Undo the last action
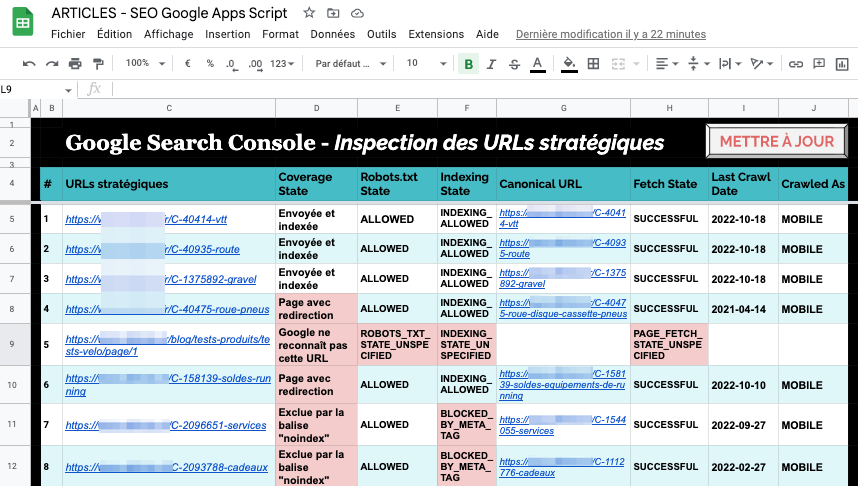This screenshot has width=858, height=486. click(x=29, y=64)
